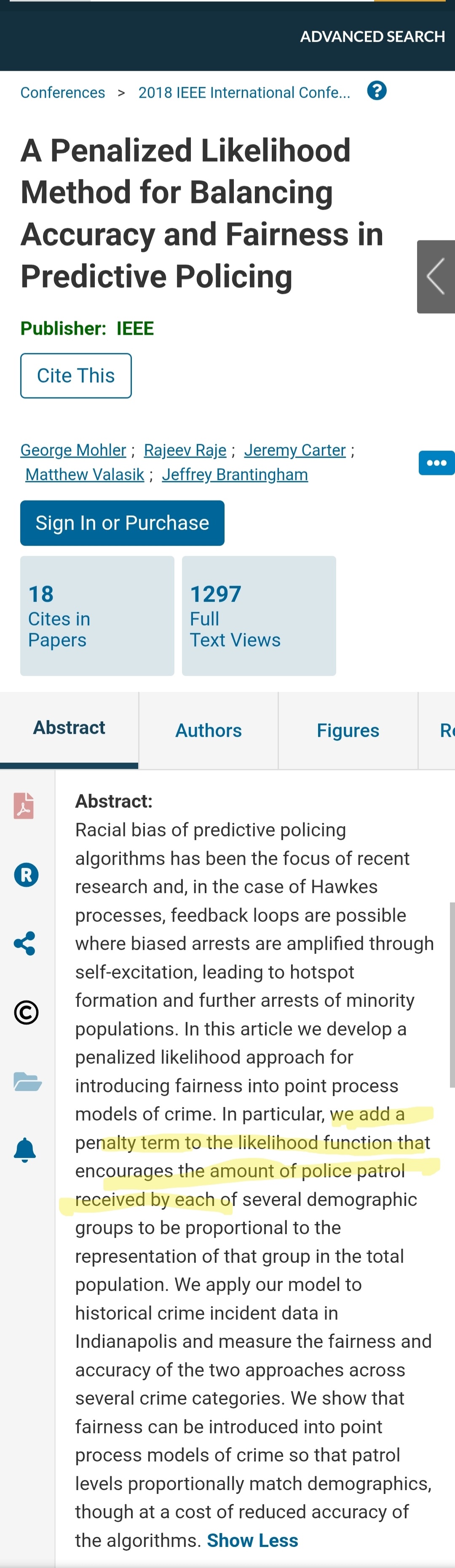The height and width of the screenshot is (1568, 455).
Task: Go to Conferences breadcrumb
Action: coord(63,93)
